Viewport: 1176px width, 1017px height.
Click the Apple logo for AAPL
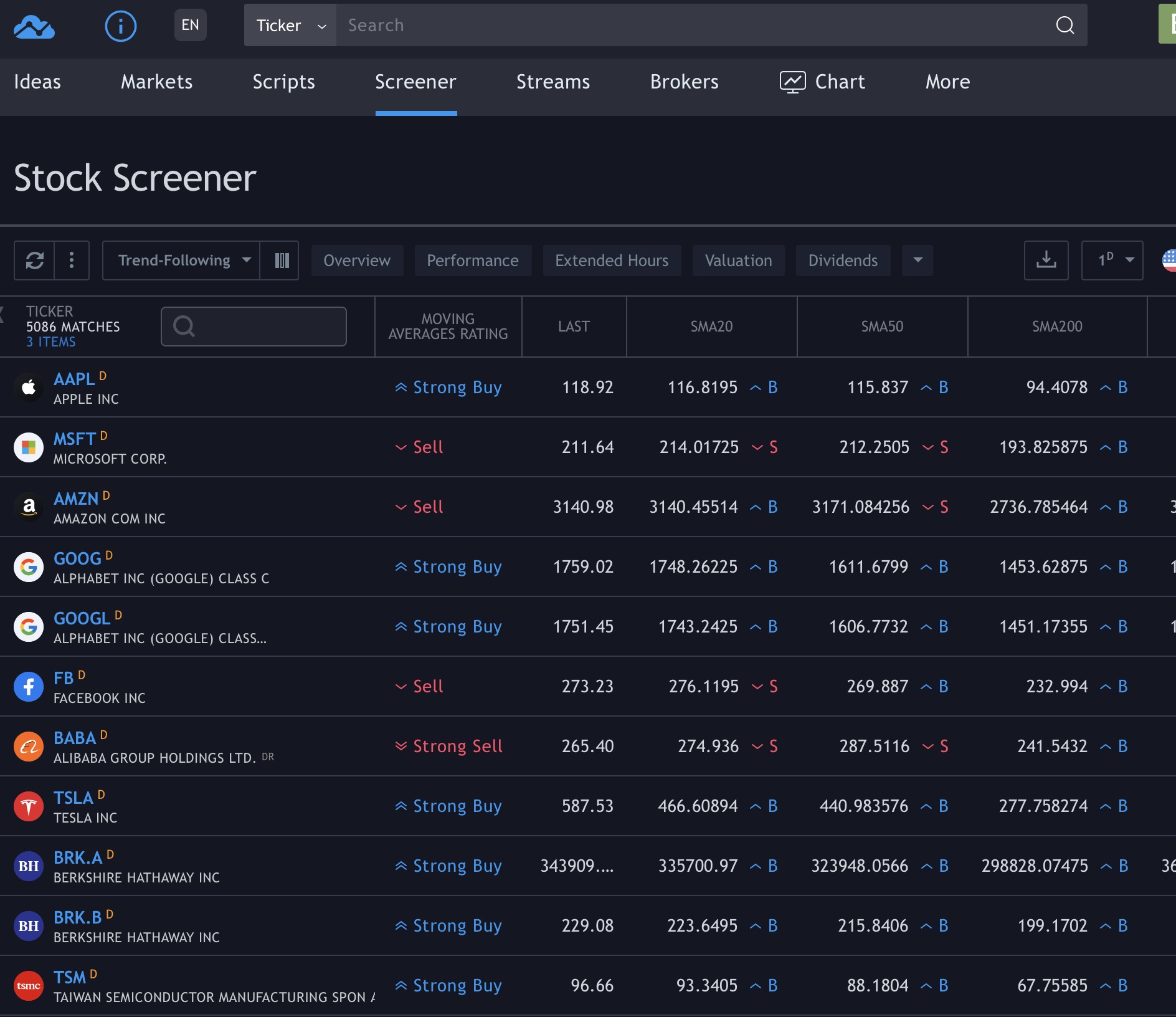pyautogui.click(x=29, y=388)
